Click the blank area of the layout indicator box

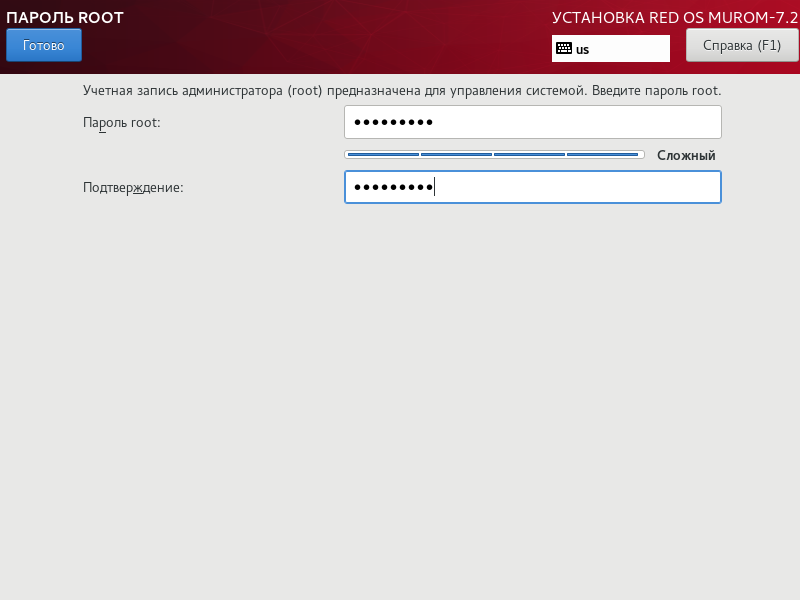tap(630, 49)
